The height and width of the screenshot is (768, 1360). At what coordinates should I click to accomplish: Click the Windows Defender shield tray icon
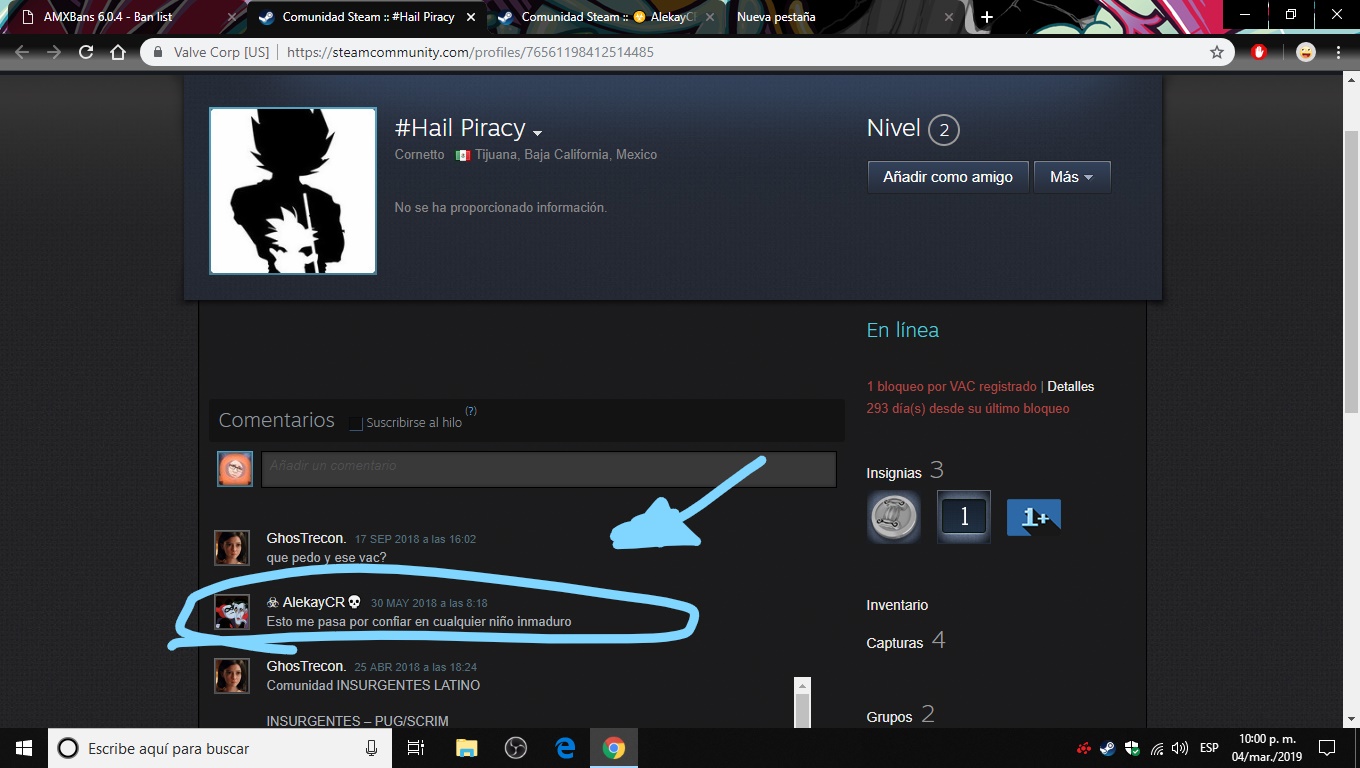click(x=1132, y=748)
